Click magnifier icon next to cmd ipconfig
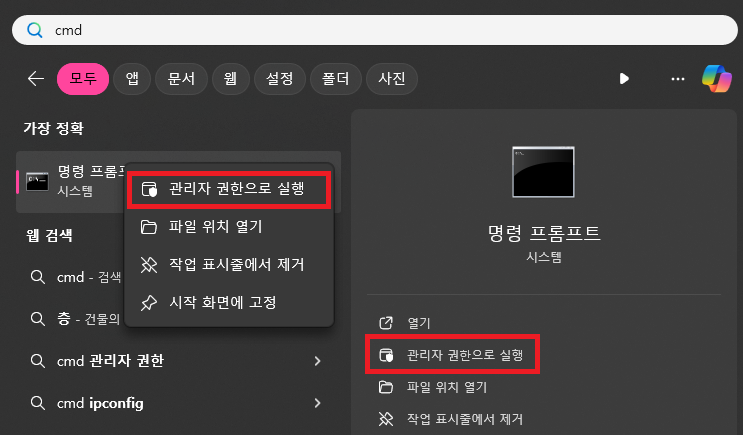The width and height of the screenshot is (743, 435). coord(37,403)
